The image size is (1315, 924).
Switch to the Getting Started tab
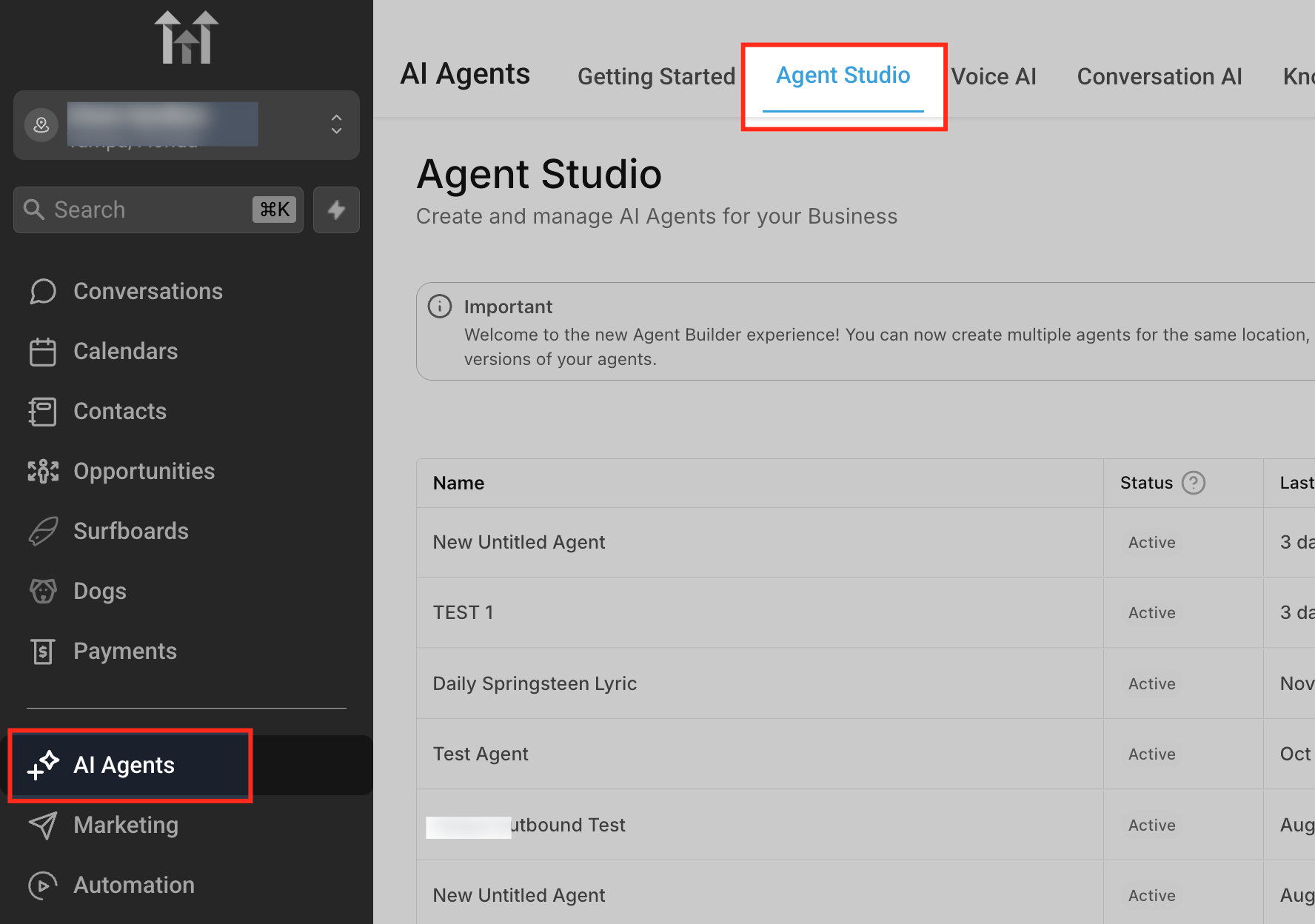(656, 76)
